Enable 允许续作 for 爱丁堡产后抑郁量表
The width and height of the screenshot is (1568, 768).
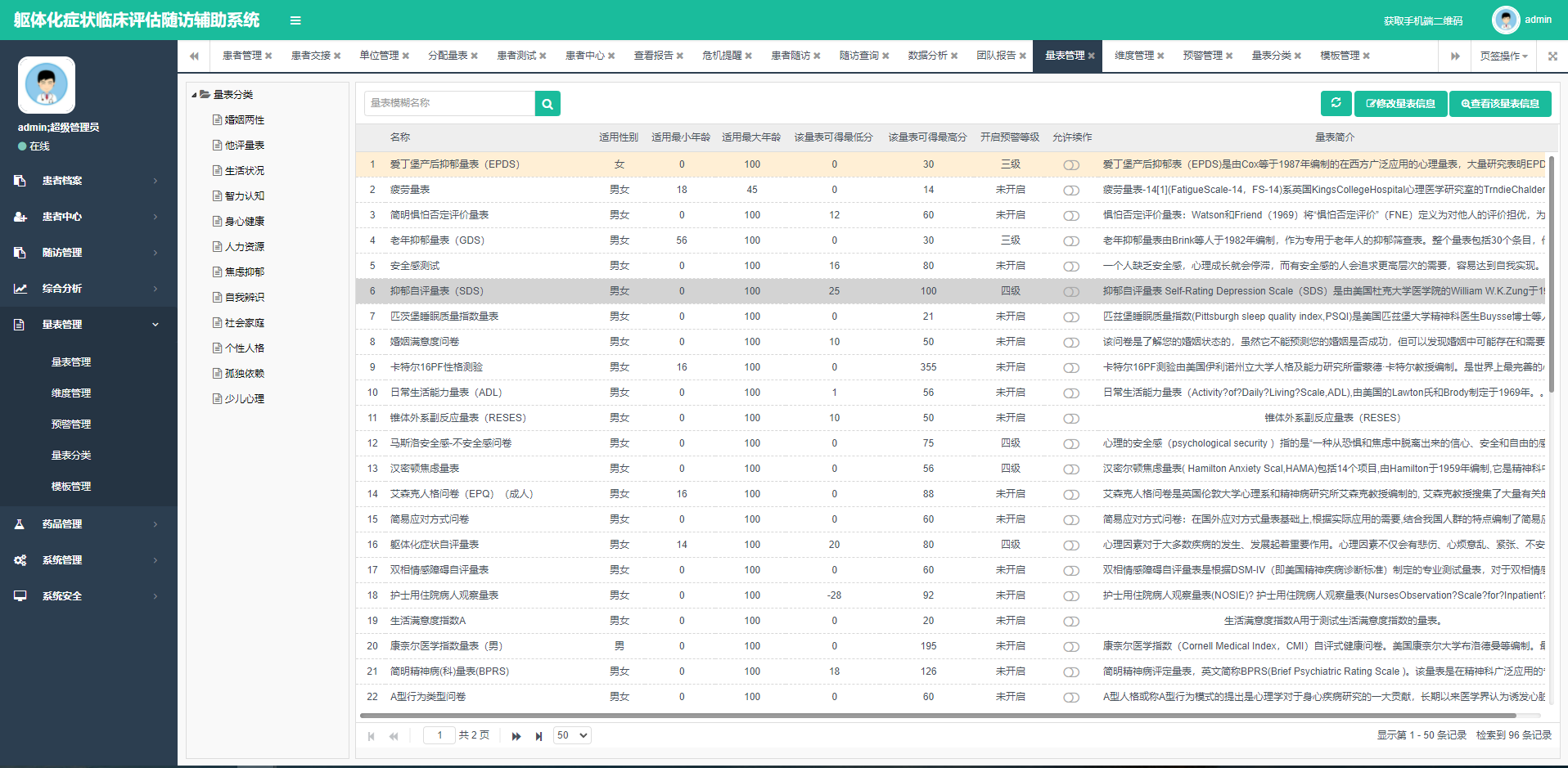click(1071, 164)
